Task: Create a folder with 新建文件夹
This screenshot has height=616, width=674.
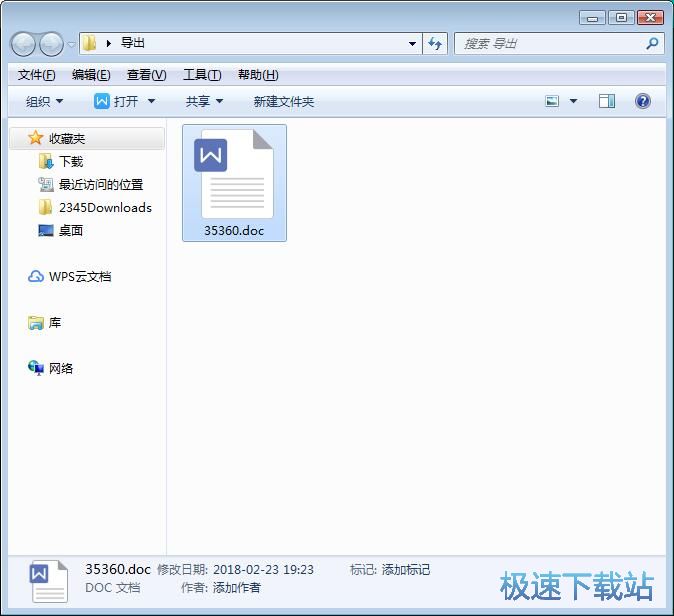Action: (284, 101)
